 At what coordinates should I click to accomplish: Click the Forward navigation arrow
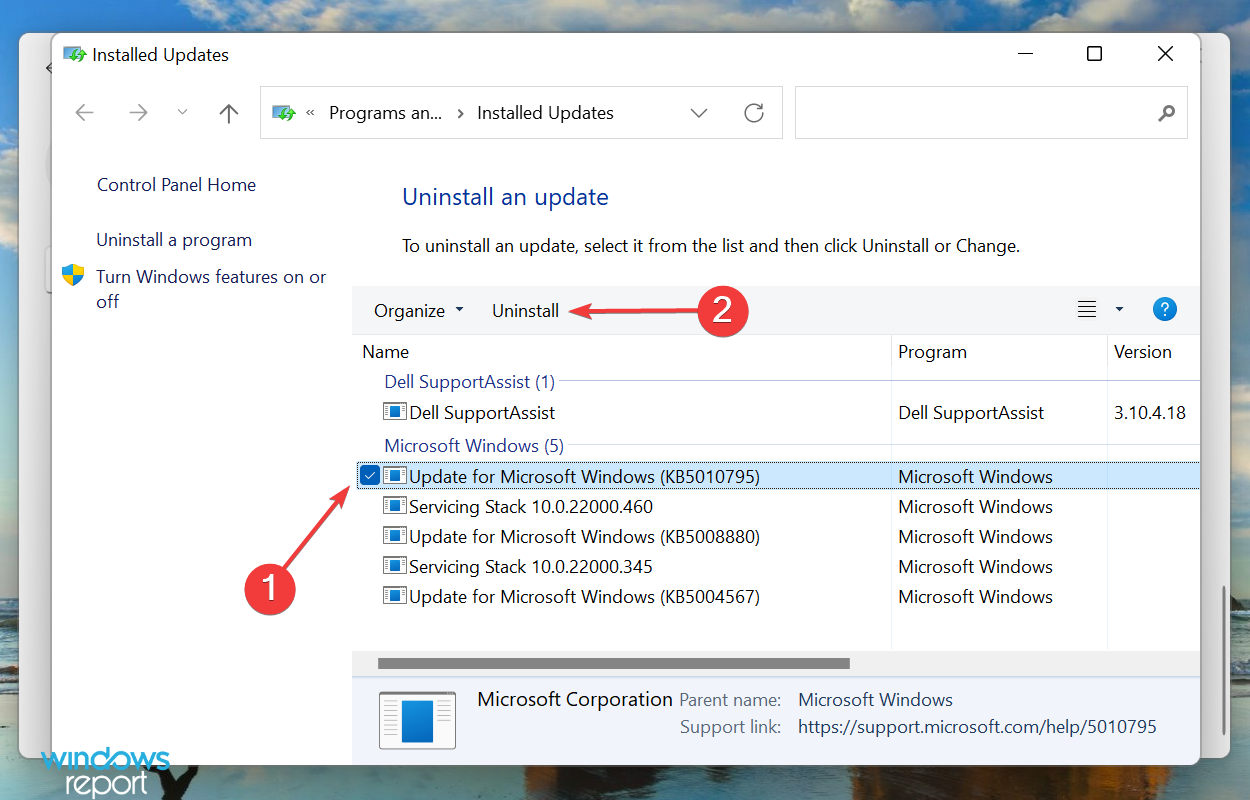pyautogui.click(x=138, y=112)
